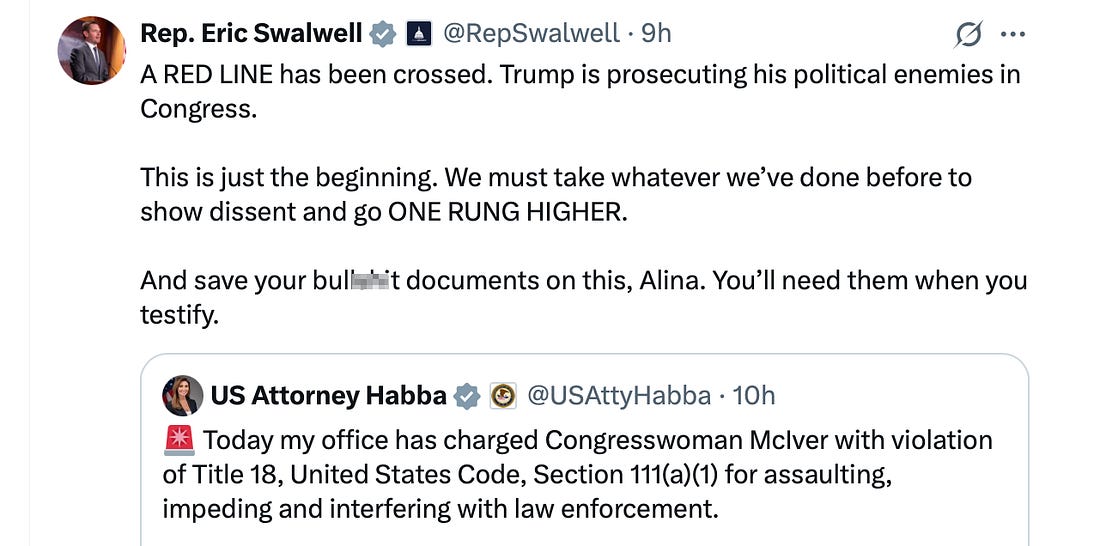This screenshot has width=1100, height=546.
Task: Click the 10h timestamp on the quoted post
Action: click(754, 396)
